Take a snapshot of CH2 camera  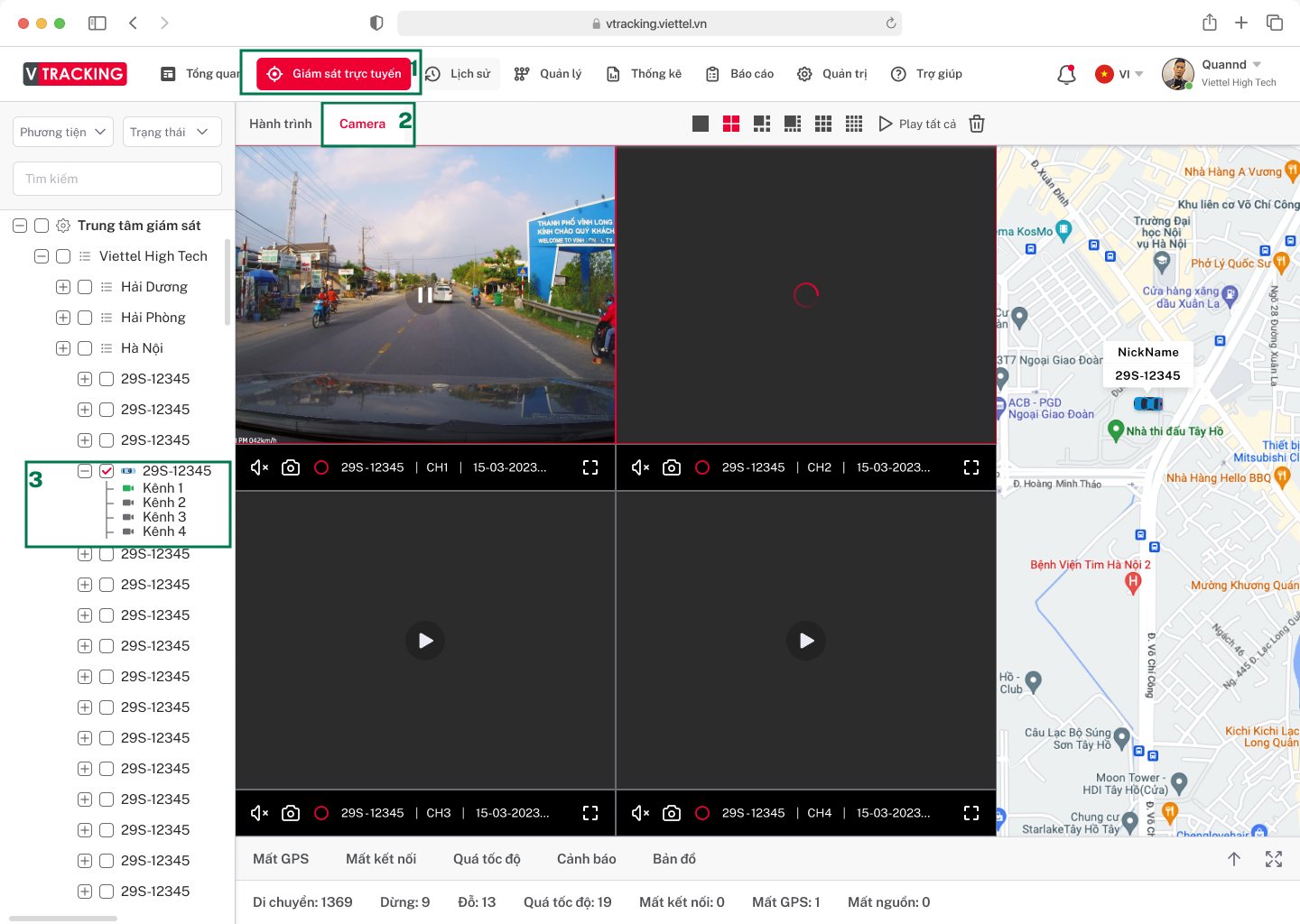pyautogui.click(x=672, y=467)
